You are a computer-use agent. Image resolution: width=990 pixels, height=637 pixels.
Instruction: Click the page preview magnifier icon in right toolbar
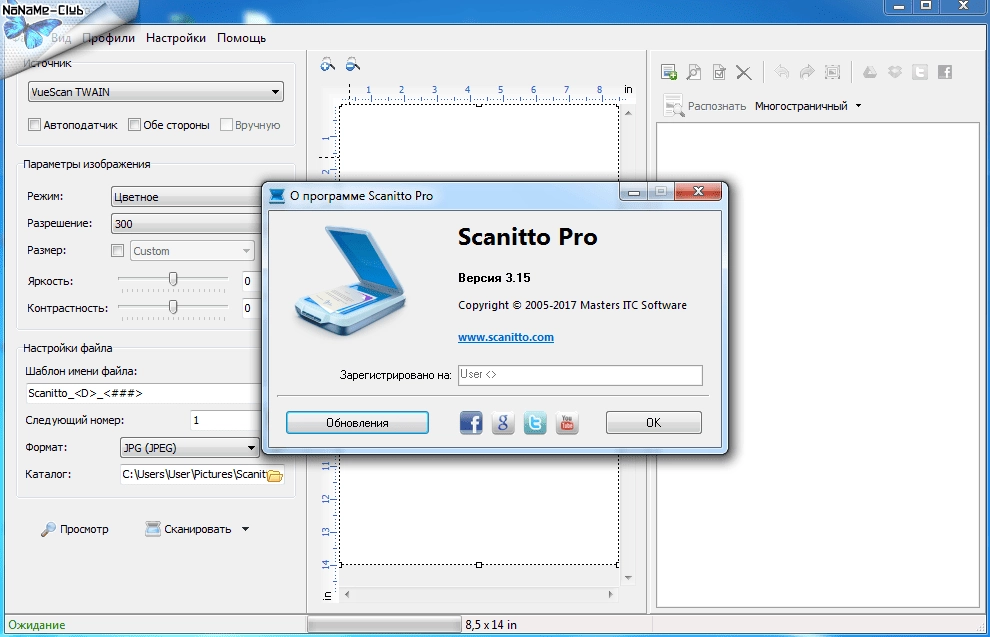(694, 72)
